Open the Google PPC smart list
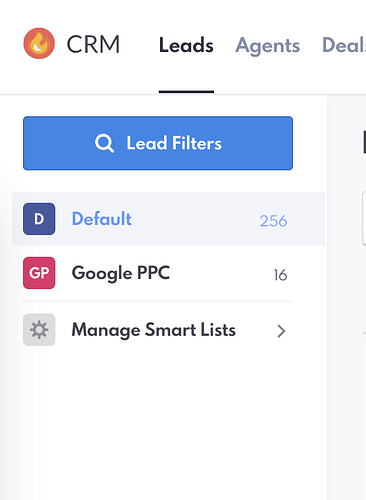366x500 pixels. pos(121,273)
